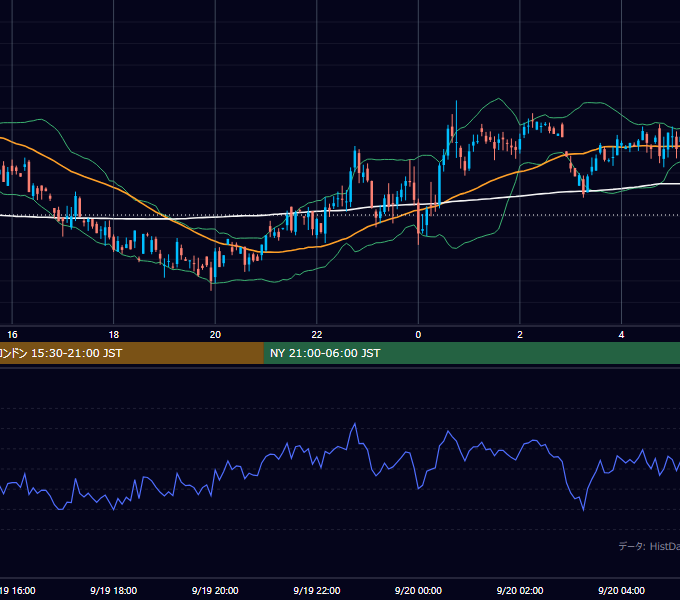
Task: Click the 9/19 20:00 date label
Action: pos(215,590)
